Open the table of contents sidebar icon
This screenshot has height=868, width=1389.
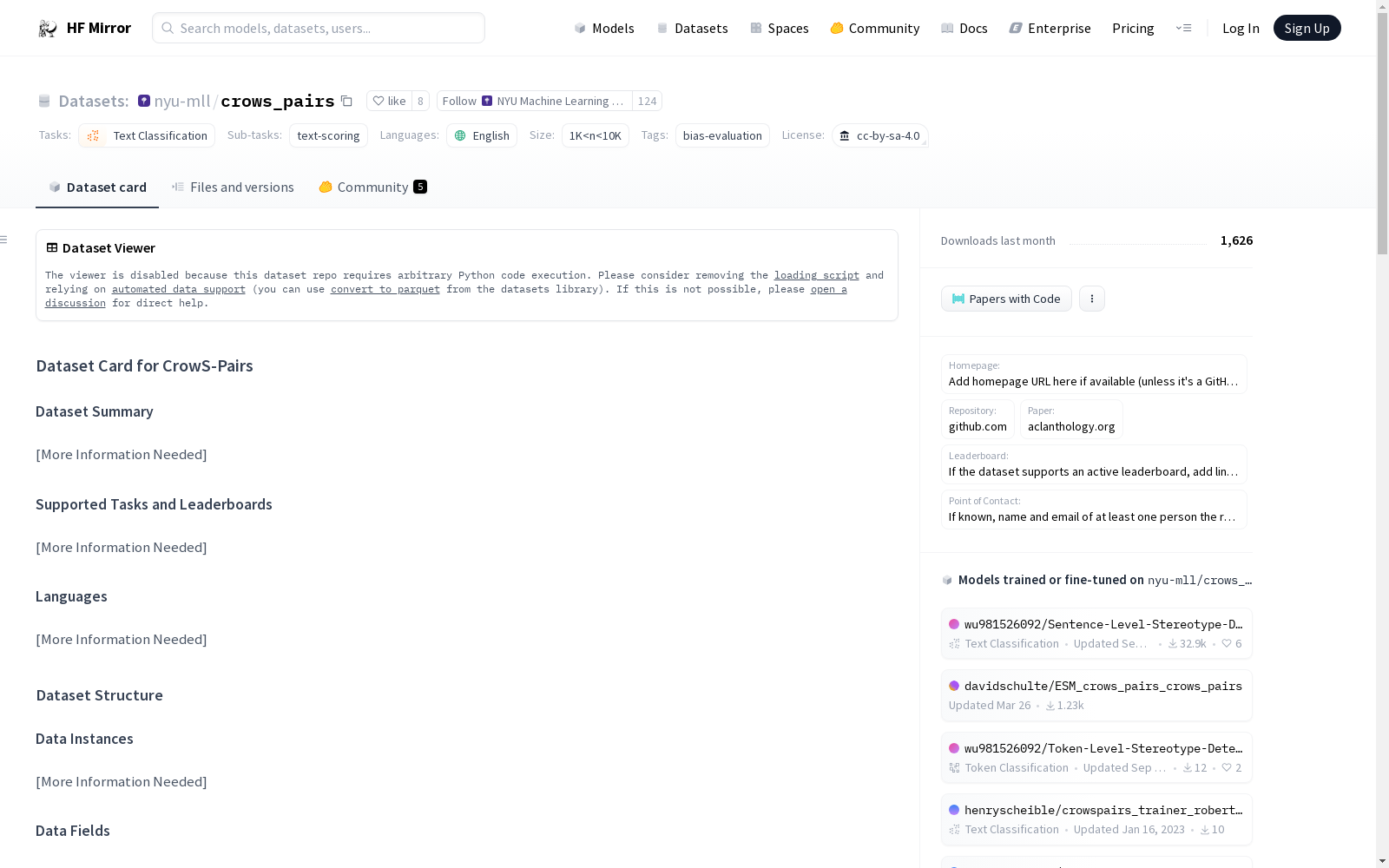pyautogui.click(x=4, y=240)
